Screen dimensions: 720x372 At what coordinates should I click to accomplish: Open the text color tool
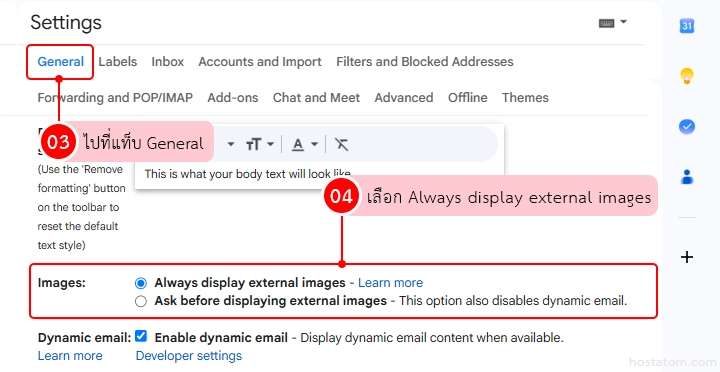(298, 144)
